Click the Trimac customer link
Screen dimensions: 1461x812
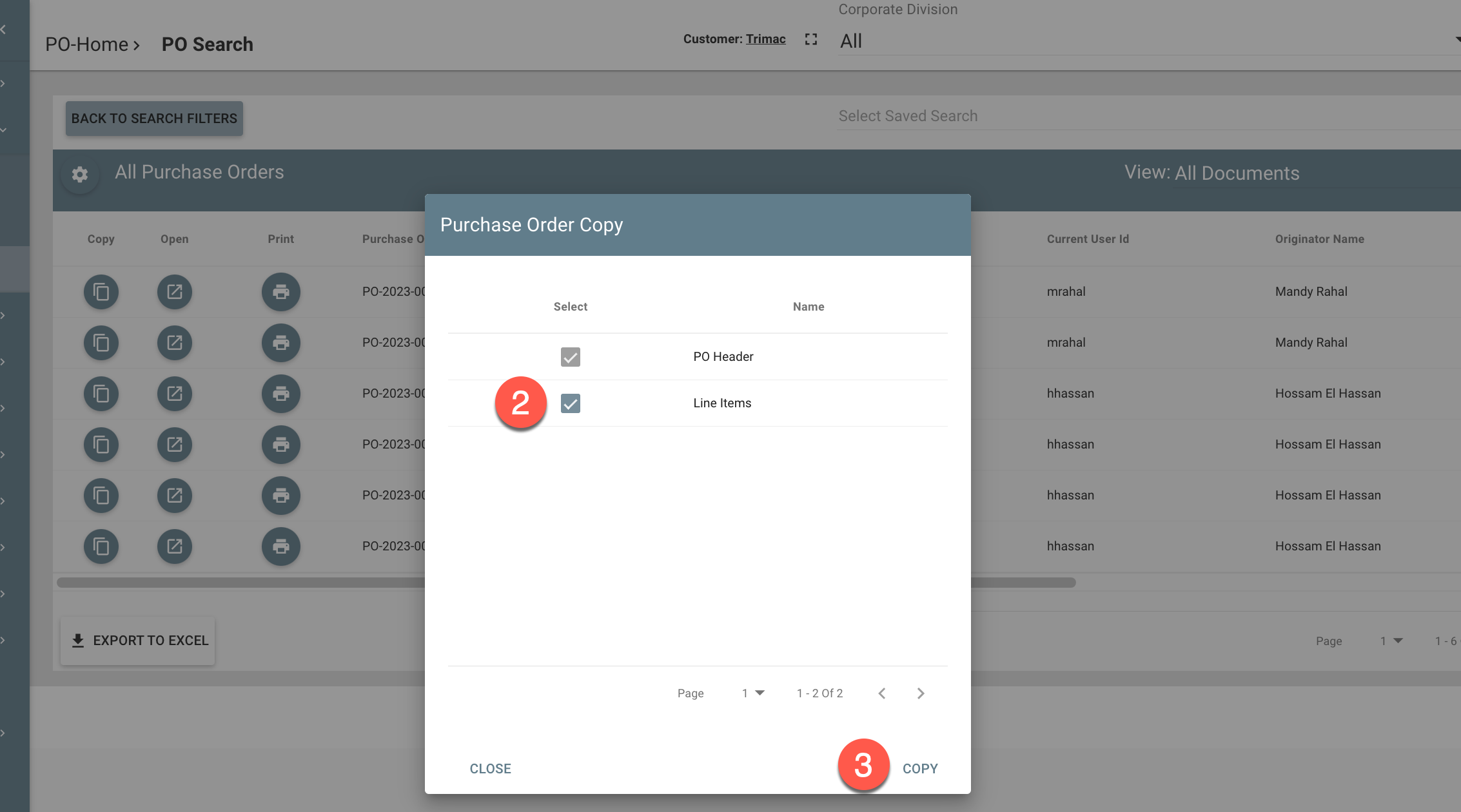click(766, 39)
